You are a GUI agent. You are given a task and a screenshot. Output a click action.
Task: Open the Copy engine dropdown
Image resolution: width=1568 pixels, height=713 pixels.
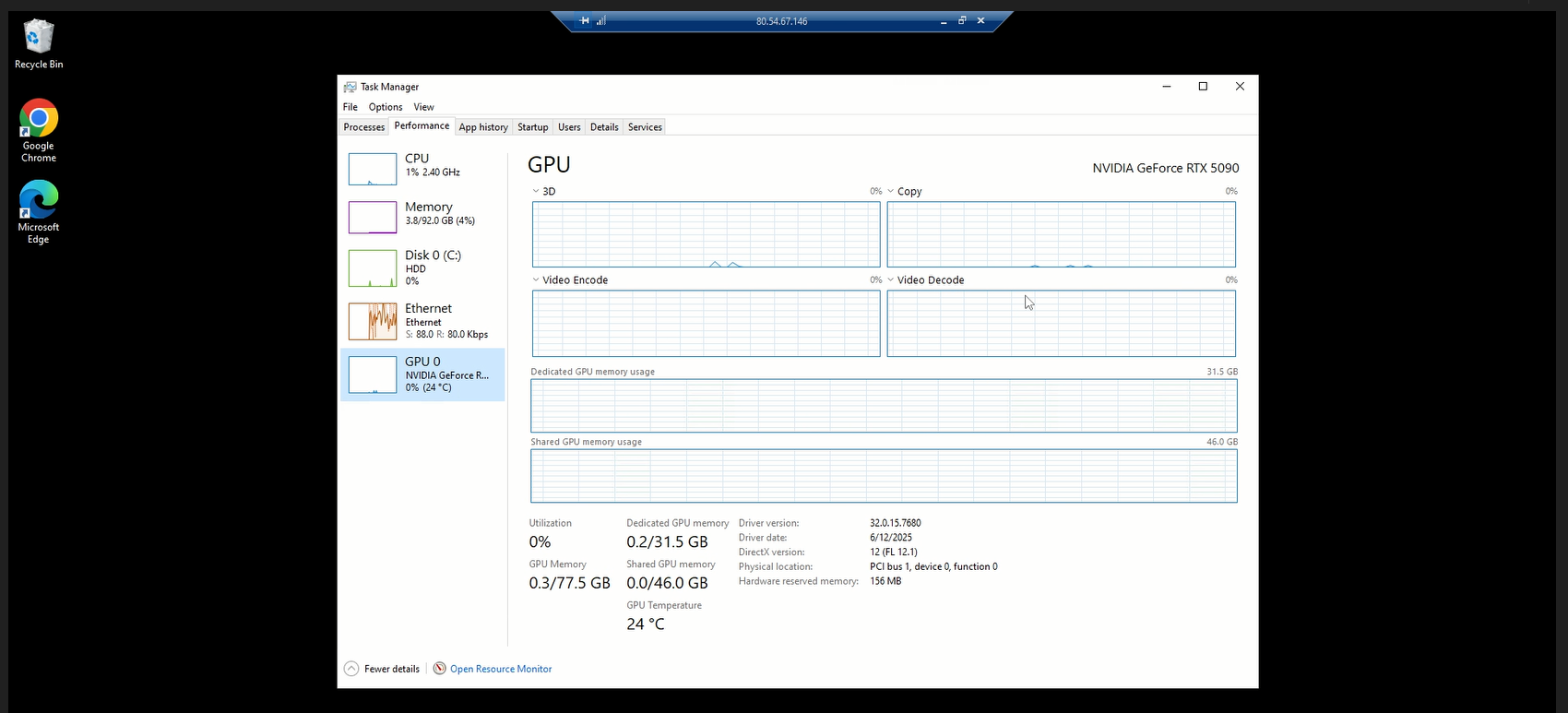pos(891,192)
